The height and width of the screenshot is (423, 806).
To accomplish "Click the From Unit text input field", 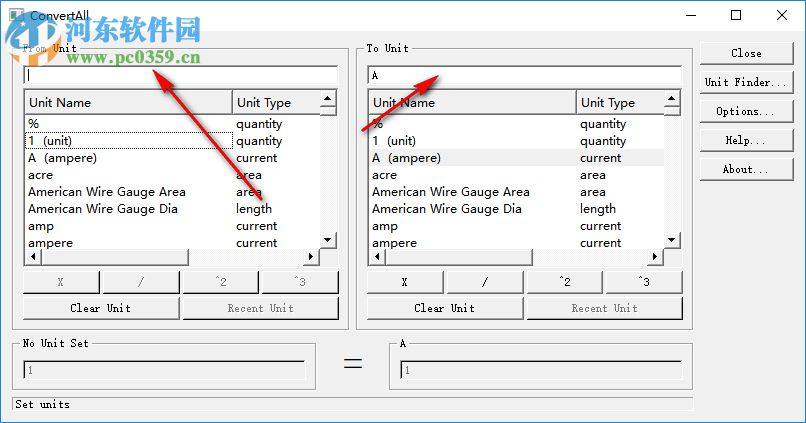I will point(181,76).
